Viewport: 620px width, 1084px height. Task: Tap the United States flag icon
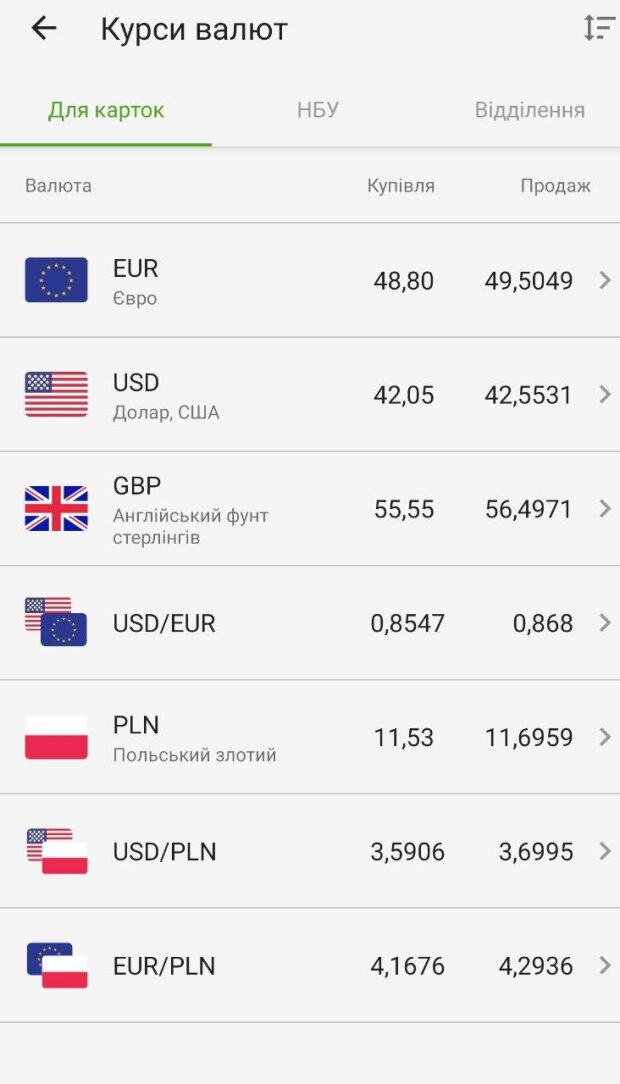pos(56,394)
